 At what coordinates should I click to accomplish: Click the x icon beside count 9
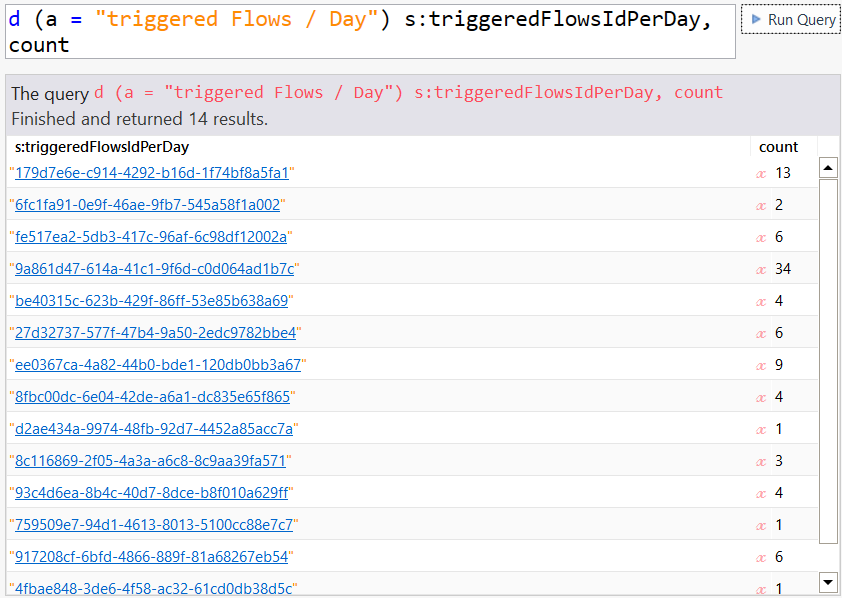tap(761, 365)
